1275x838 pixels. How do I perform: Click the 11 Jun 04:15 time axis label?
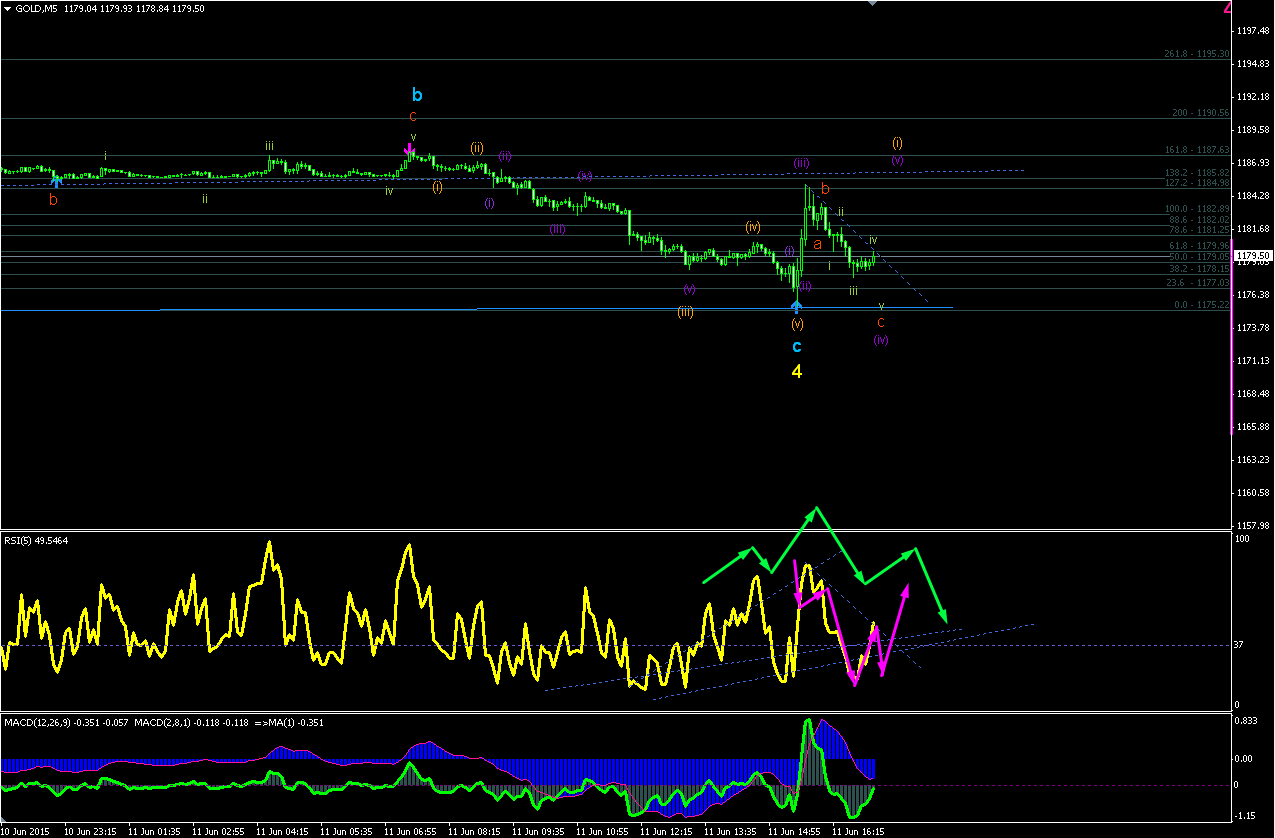[283, 831]
